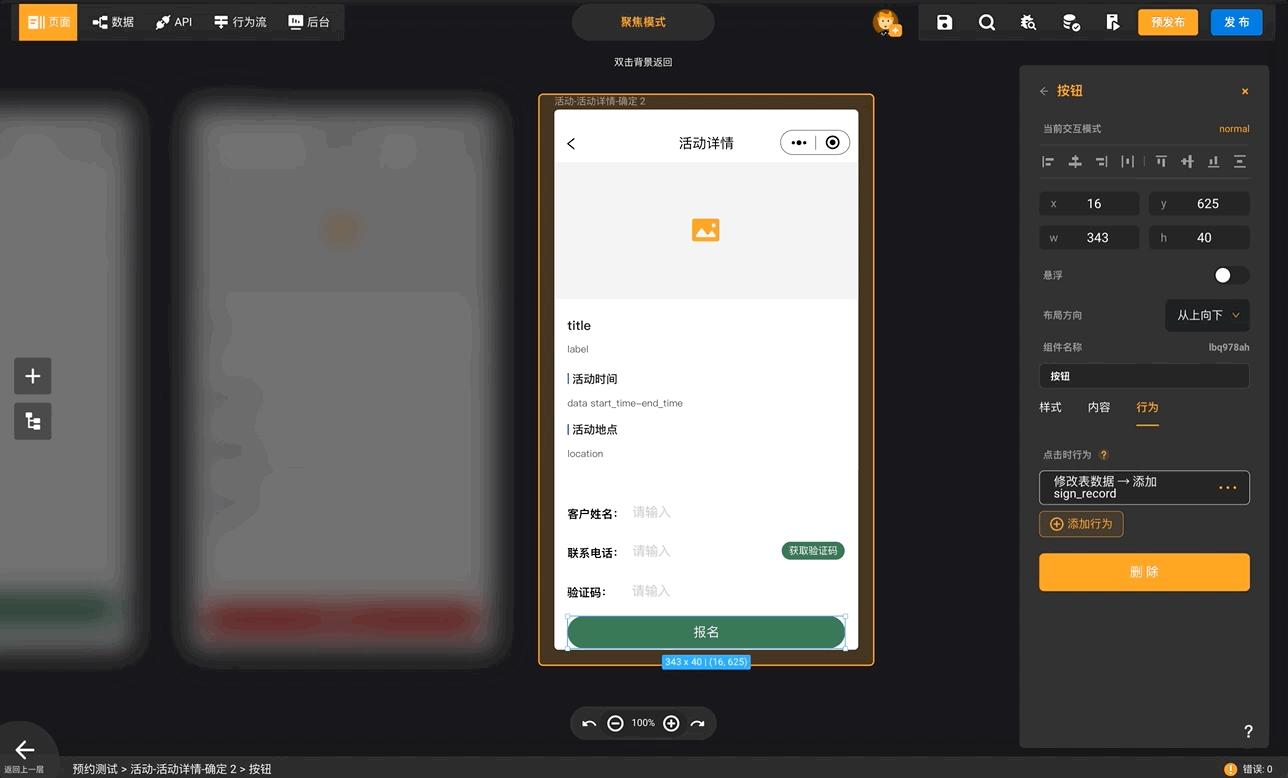Open options for the sign_record behavior via ellipsis
The width and height of the screenshot is (1288, 778).
[x=1228, y=487]
